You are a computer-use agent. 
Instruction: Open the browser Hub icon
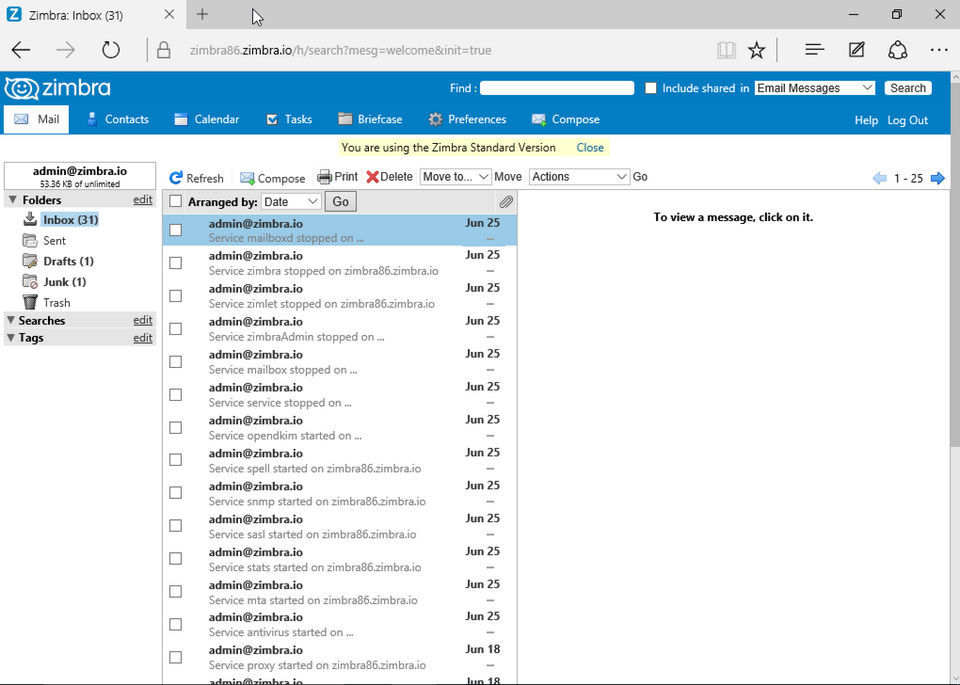[x=814, y=50]
